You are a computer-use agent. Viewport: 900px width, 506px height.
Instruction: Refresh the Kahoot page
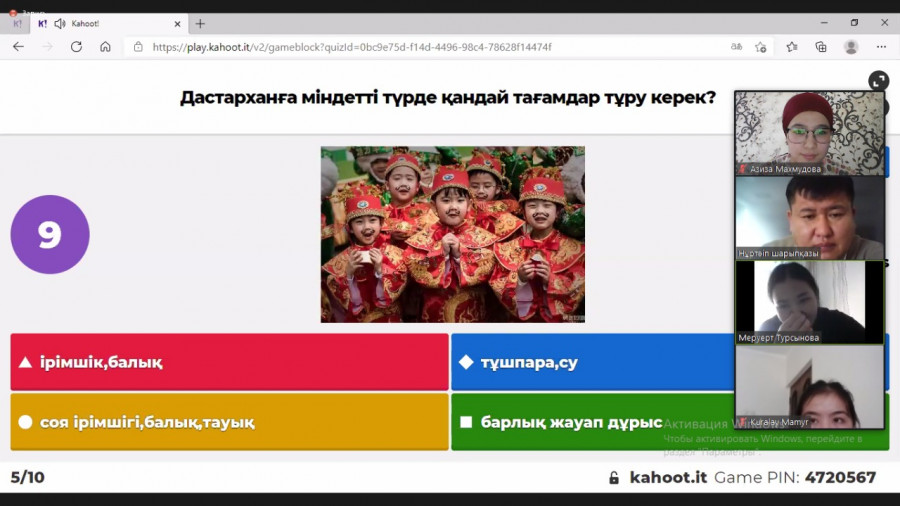tap(76, 47)
